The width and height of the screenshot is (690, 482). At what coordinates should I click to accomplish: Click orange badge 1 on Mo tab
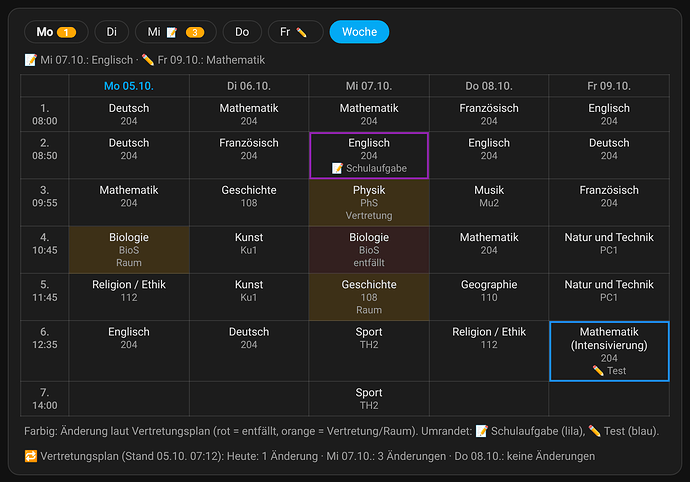click(66, 33)
